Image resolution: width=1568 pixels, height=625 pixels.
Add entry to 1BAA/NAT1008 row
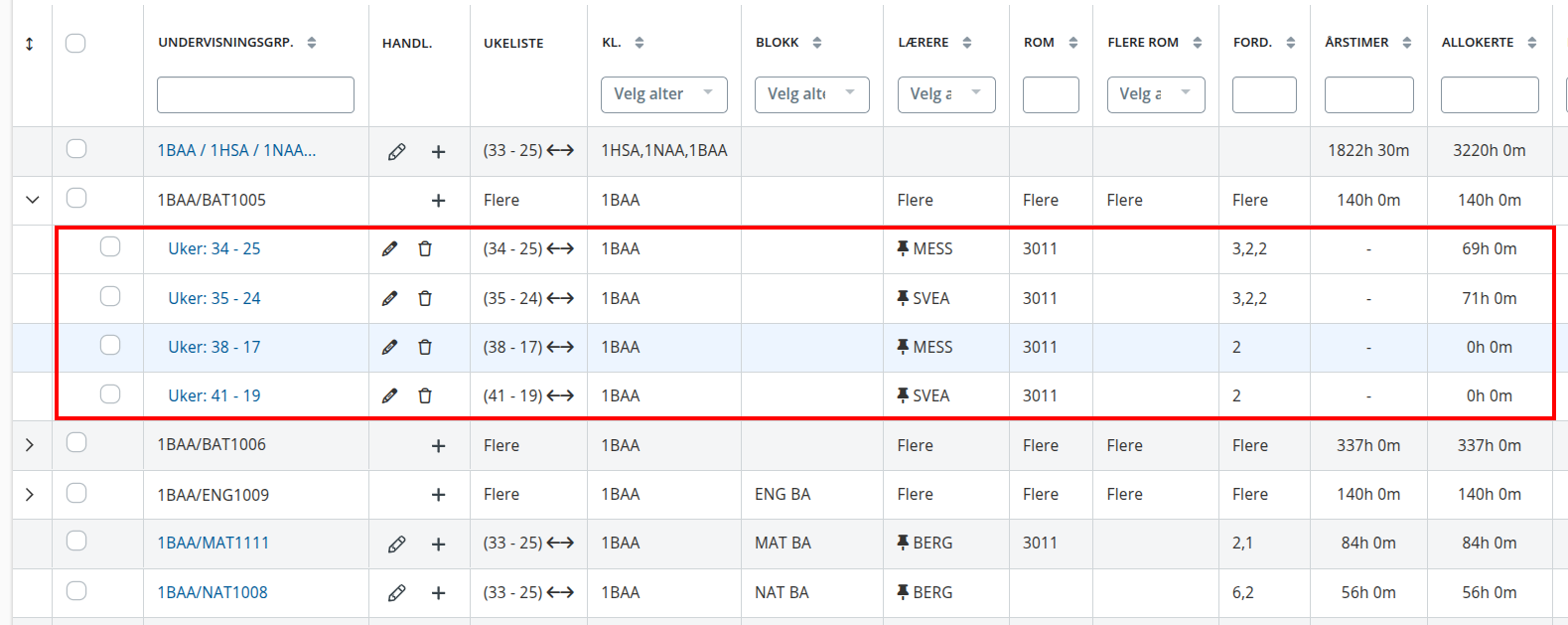click(438, 593)
